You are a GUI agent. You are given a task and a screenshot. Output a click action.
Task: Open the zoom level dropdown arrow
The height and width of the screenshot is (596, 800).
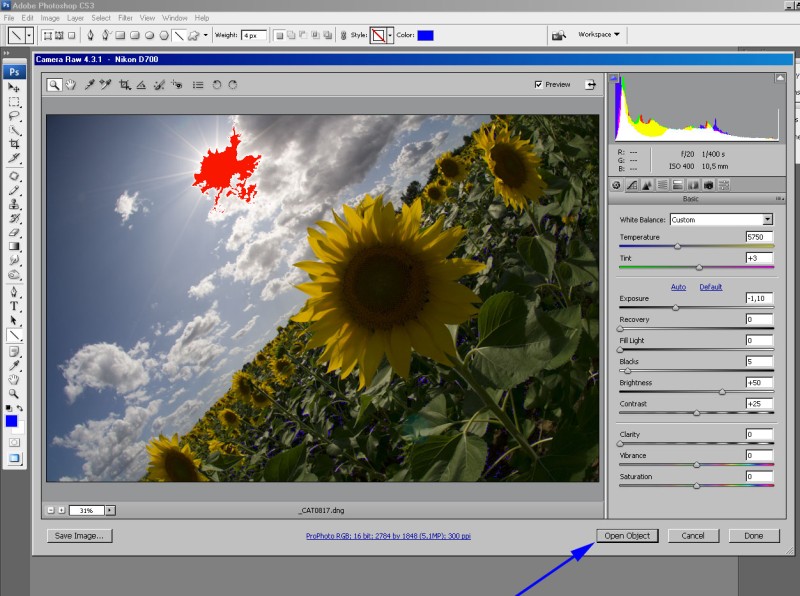pyautogui.click(x=110, y=510)
